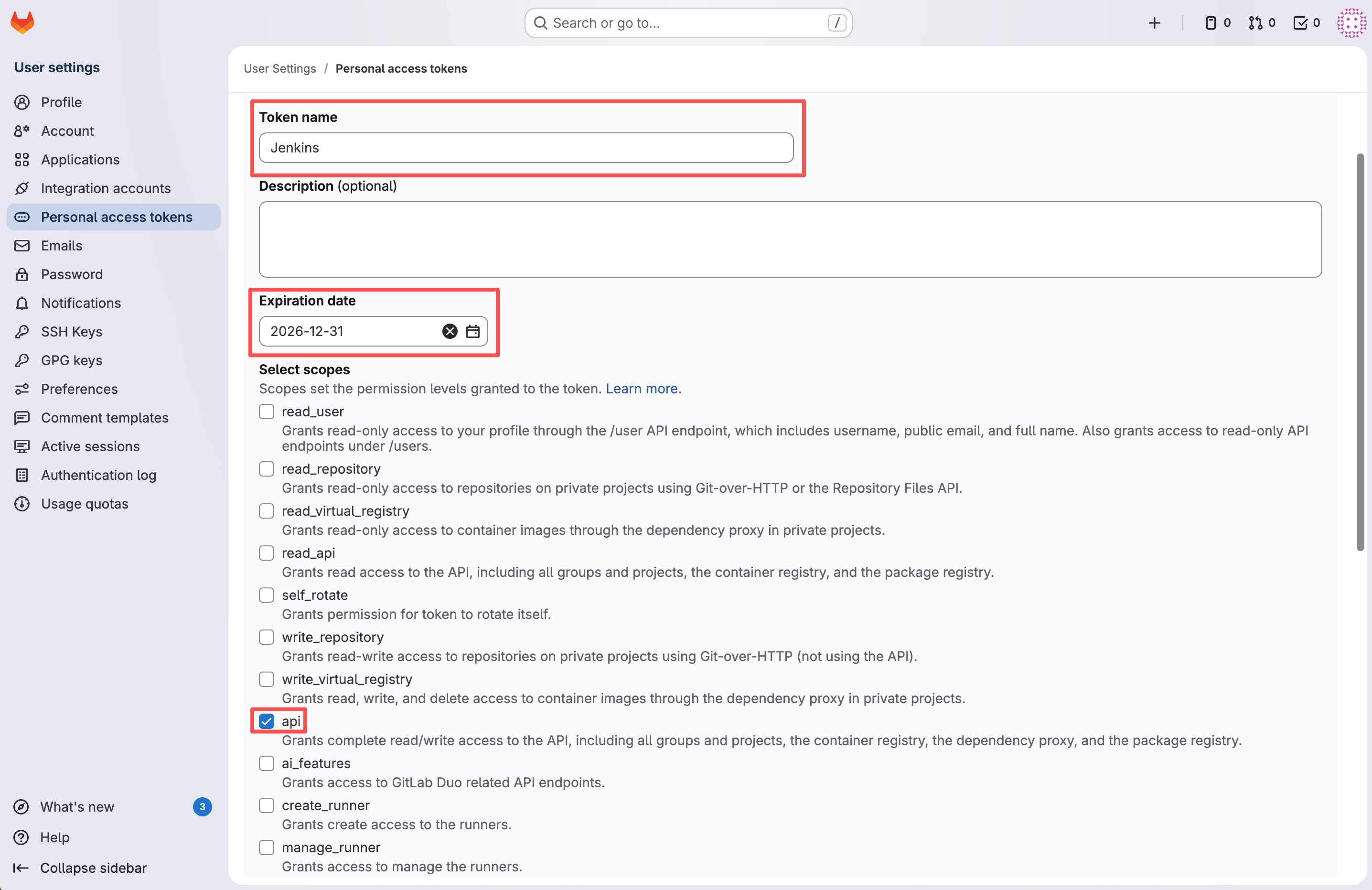Open the create new plus menu

pos(1154,22)
